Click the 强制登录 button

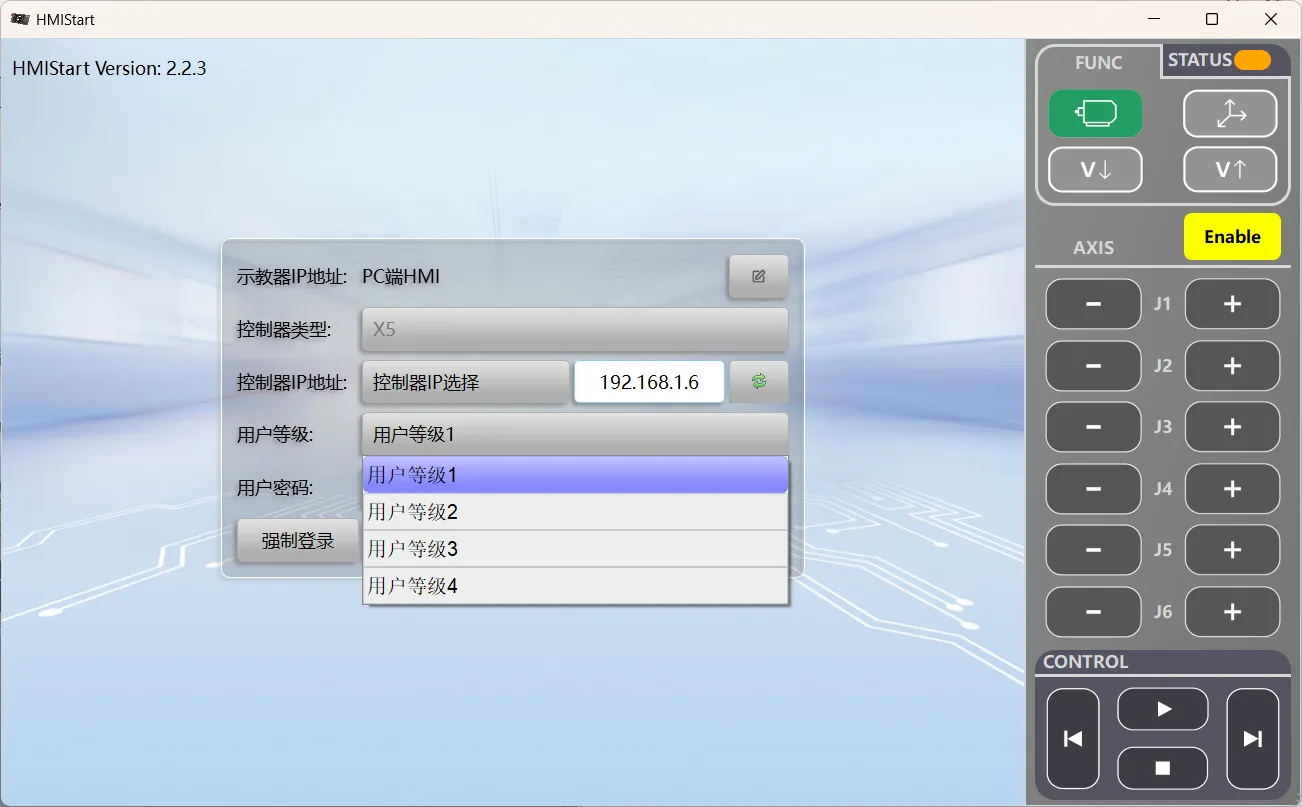(298, 541)
